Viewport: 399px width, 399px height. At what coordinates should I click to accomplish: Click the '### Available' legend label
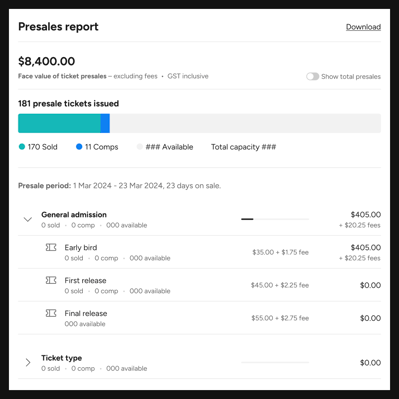click(169, 147)
